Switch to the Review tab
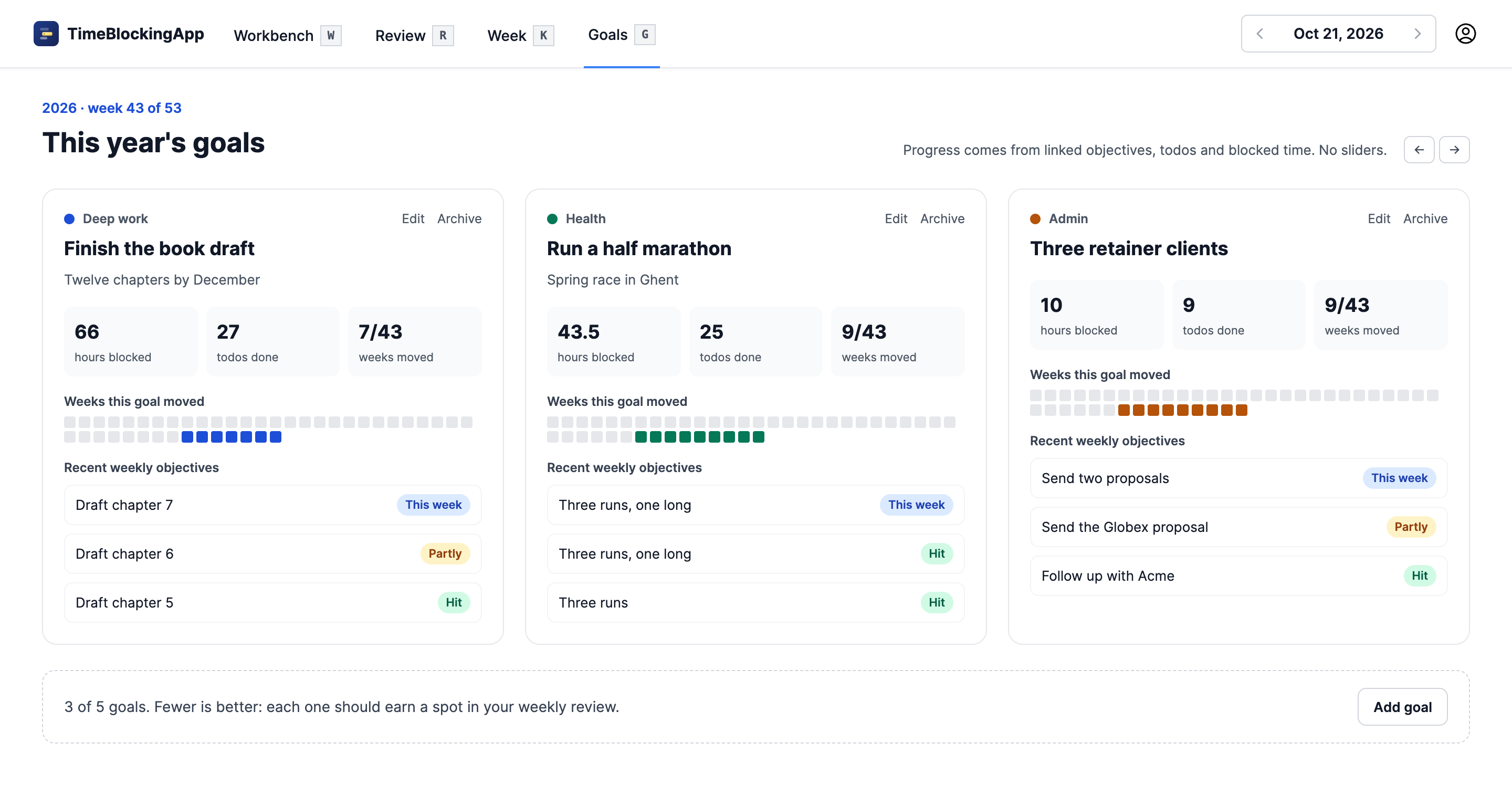This screenshot has width=1512, height=795. 414,35
